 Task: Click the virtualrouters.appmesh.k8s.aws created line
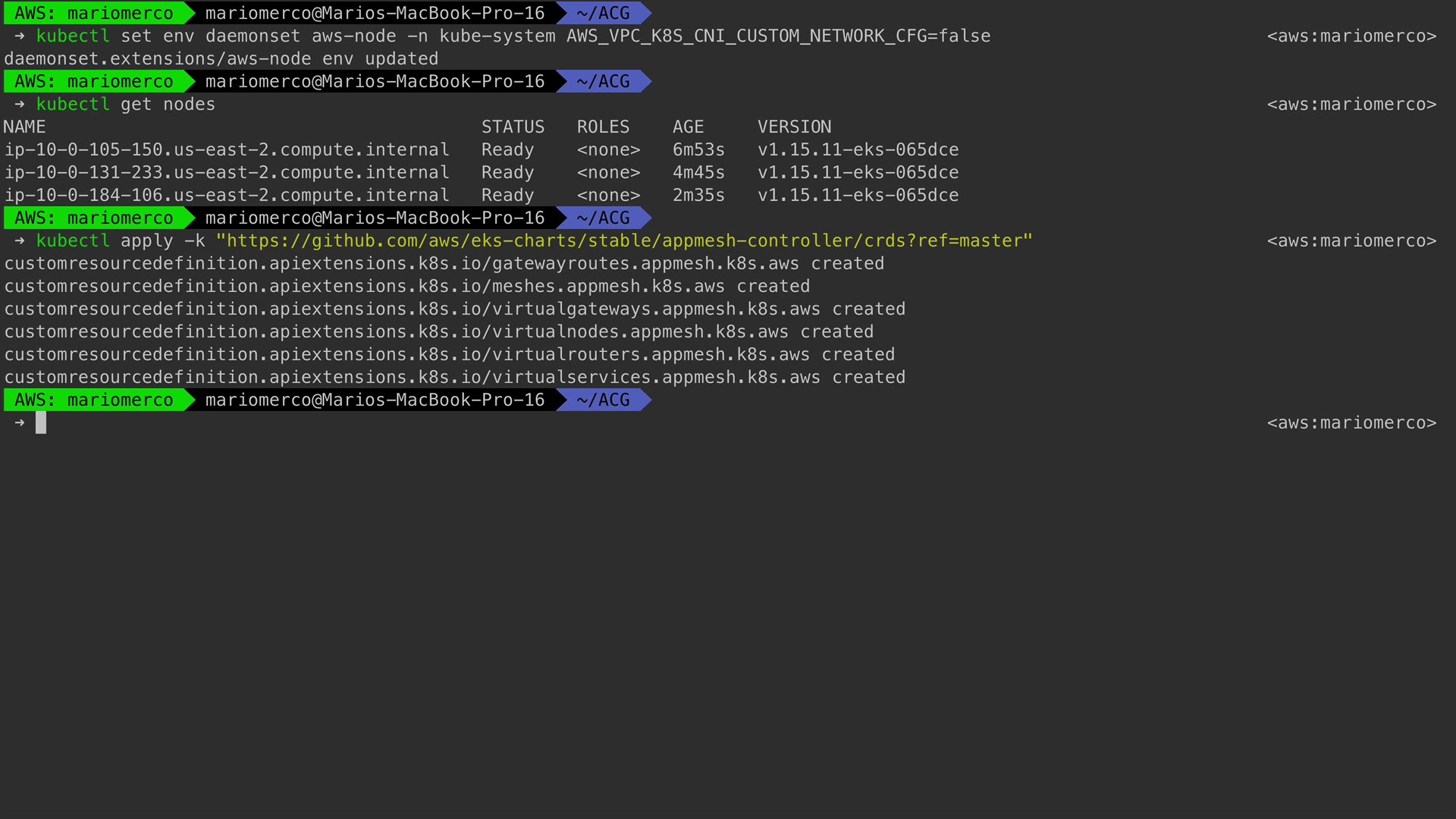click(x=449, y=355)
